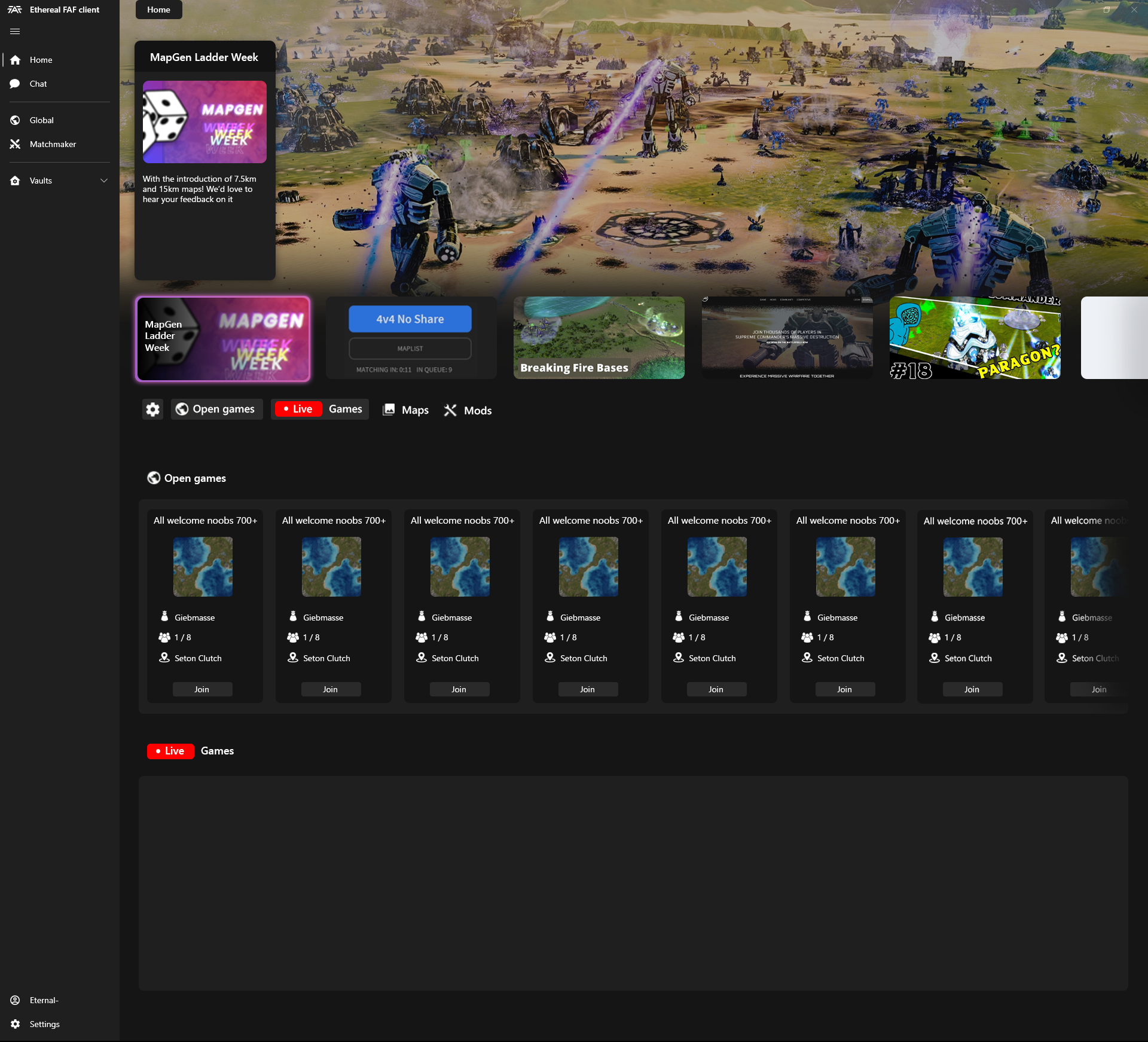Click the host icon in first game card
Image resolution: width=1148 pixels, height=1042 pixels.
[164, 616]
